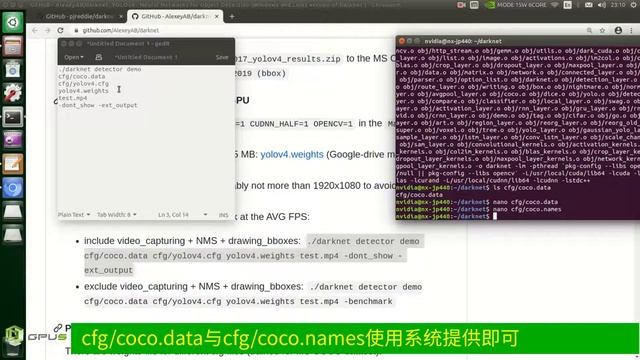This screenshot has height=360, width=640.
Task: Click the "-dont_show -ext_output" line in gedit
Action: (98, 105)
